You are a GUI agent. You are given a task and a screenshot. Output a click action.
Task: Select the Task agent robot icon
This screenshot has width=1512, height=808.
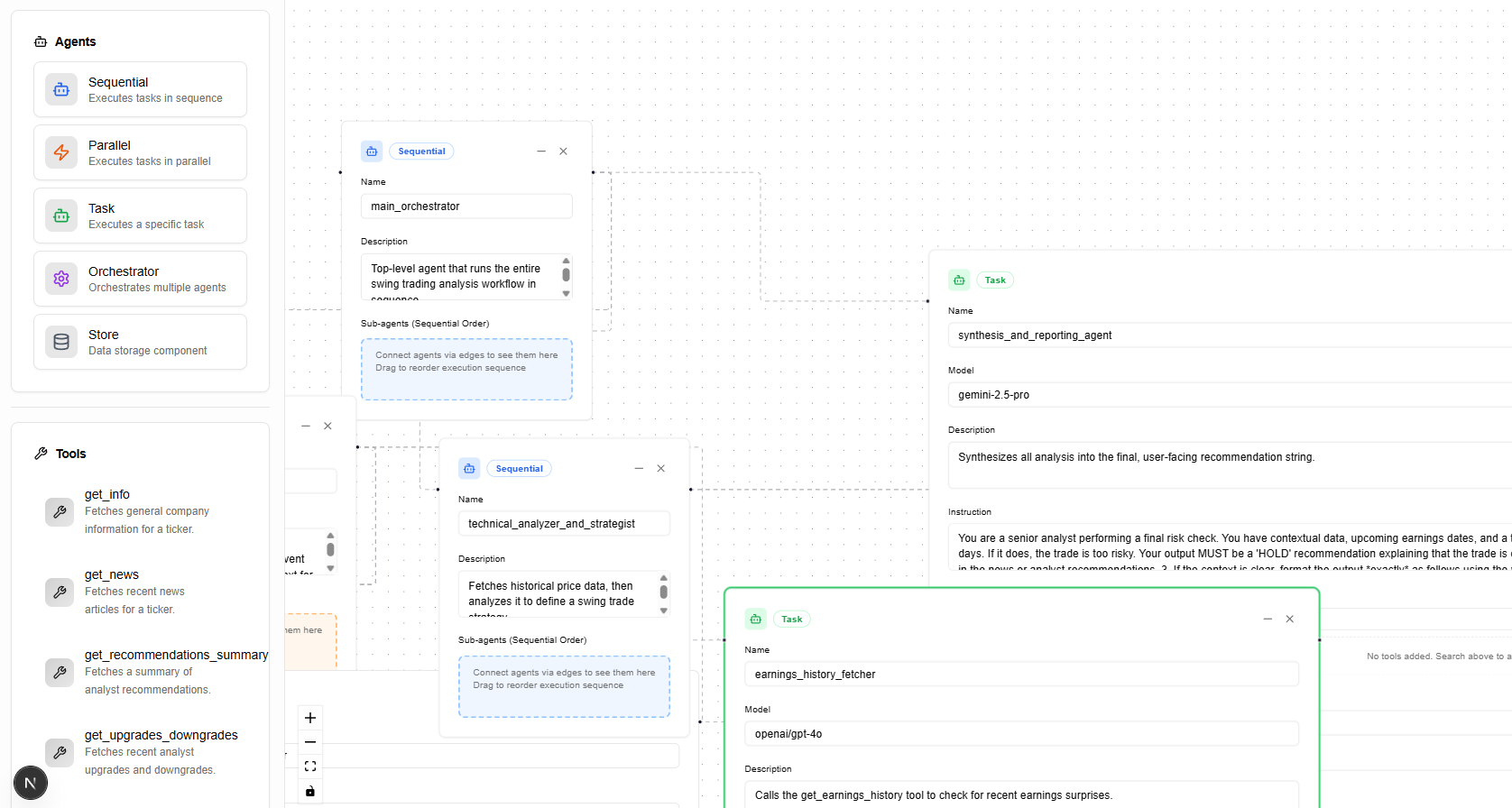61,216
